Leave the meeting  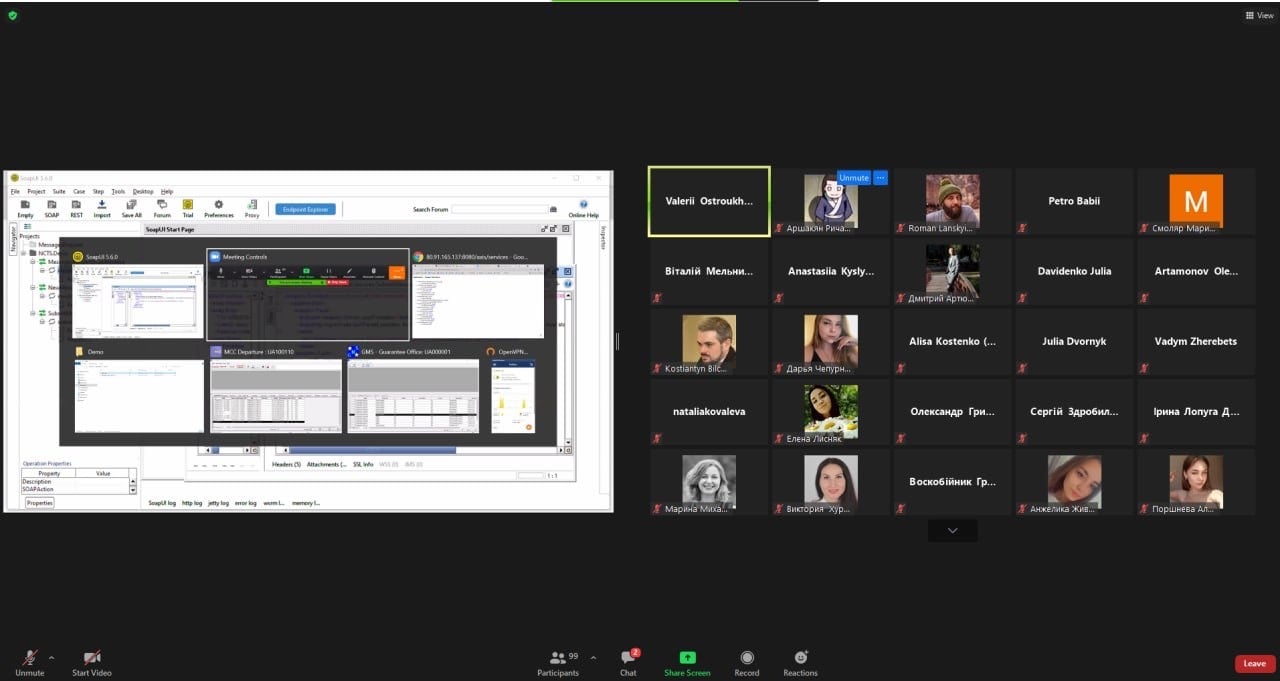tap(1254, 663)
